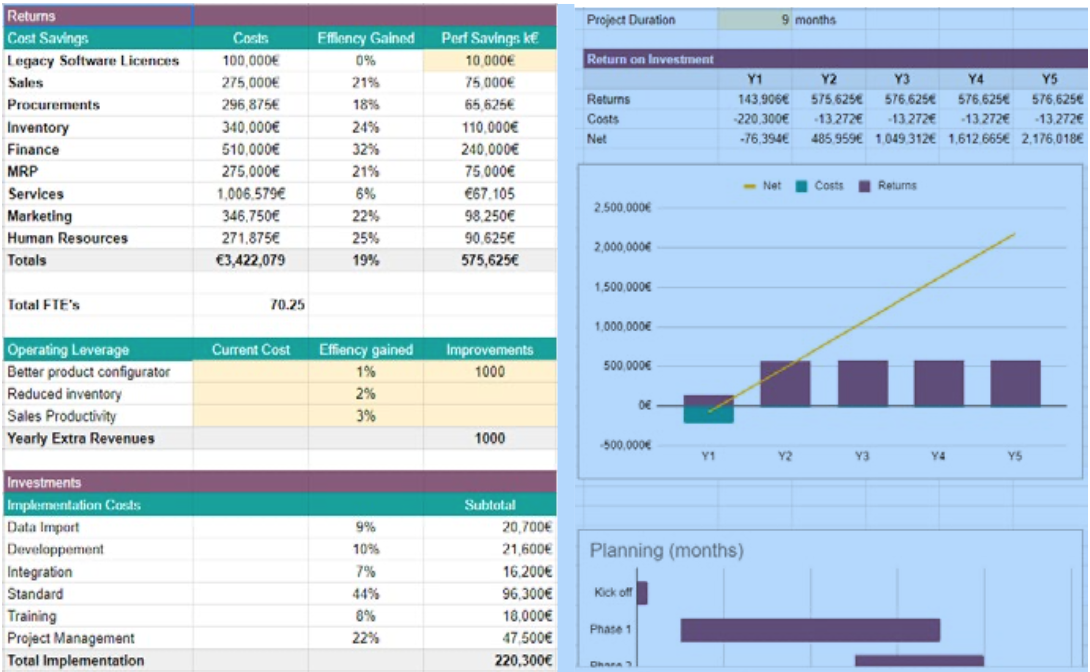Click the Y1 teal costs bar
This screenshot has height=672, width=1090.
point(708,414)
